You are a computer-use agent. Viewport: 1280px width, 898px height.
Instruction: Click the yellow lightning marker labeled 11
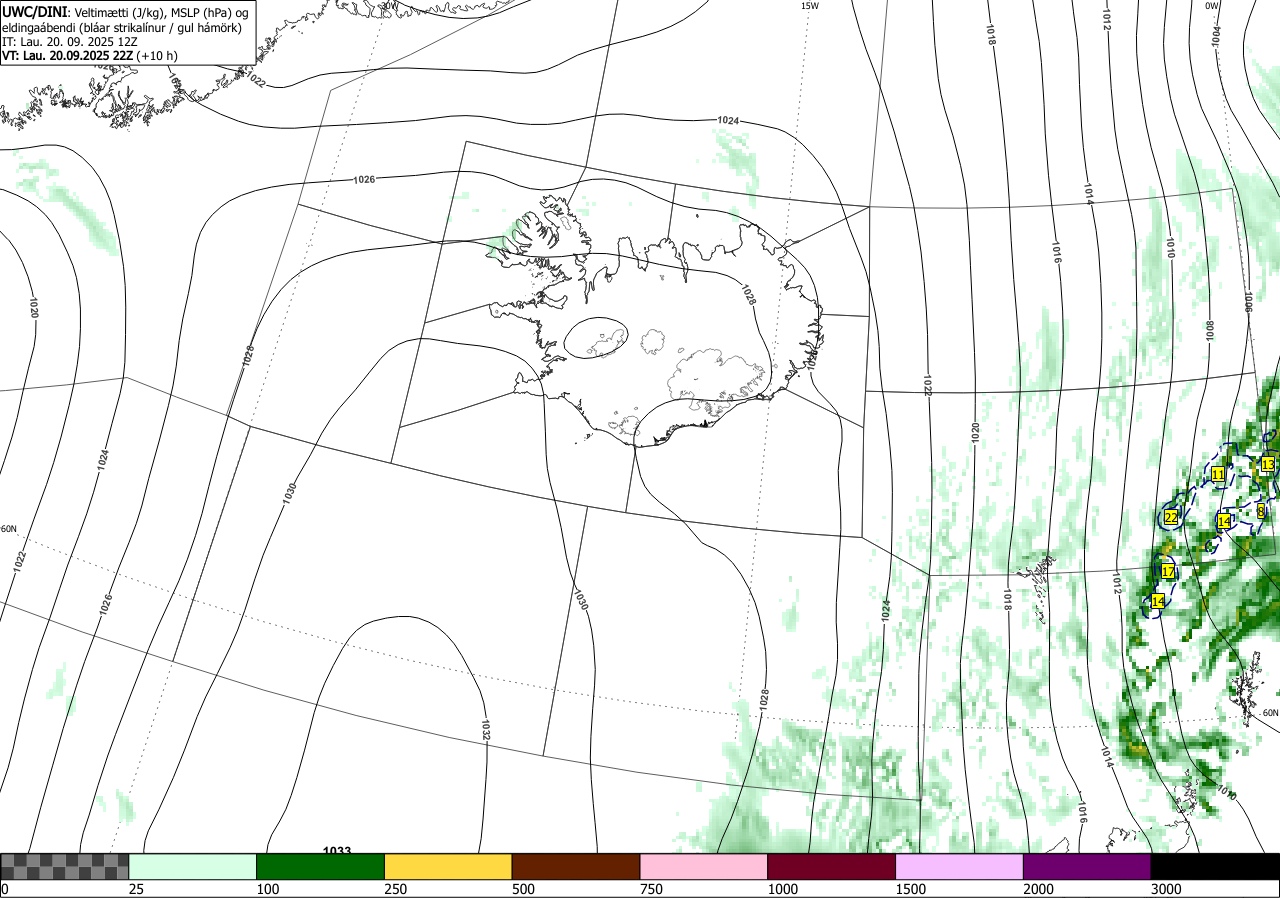pyautogui.click(x=1218, y=474)
